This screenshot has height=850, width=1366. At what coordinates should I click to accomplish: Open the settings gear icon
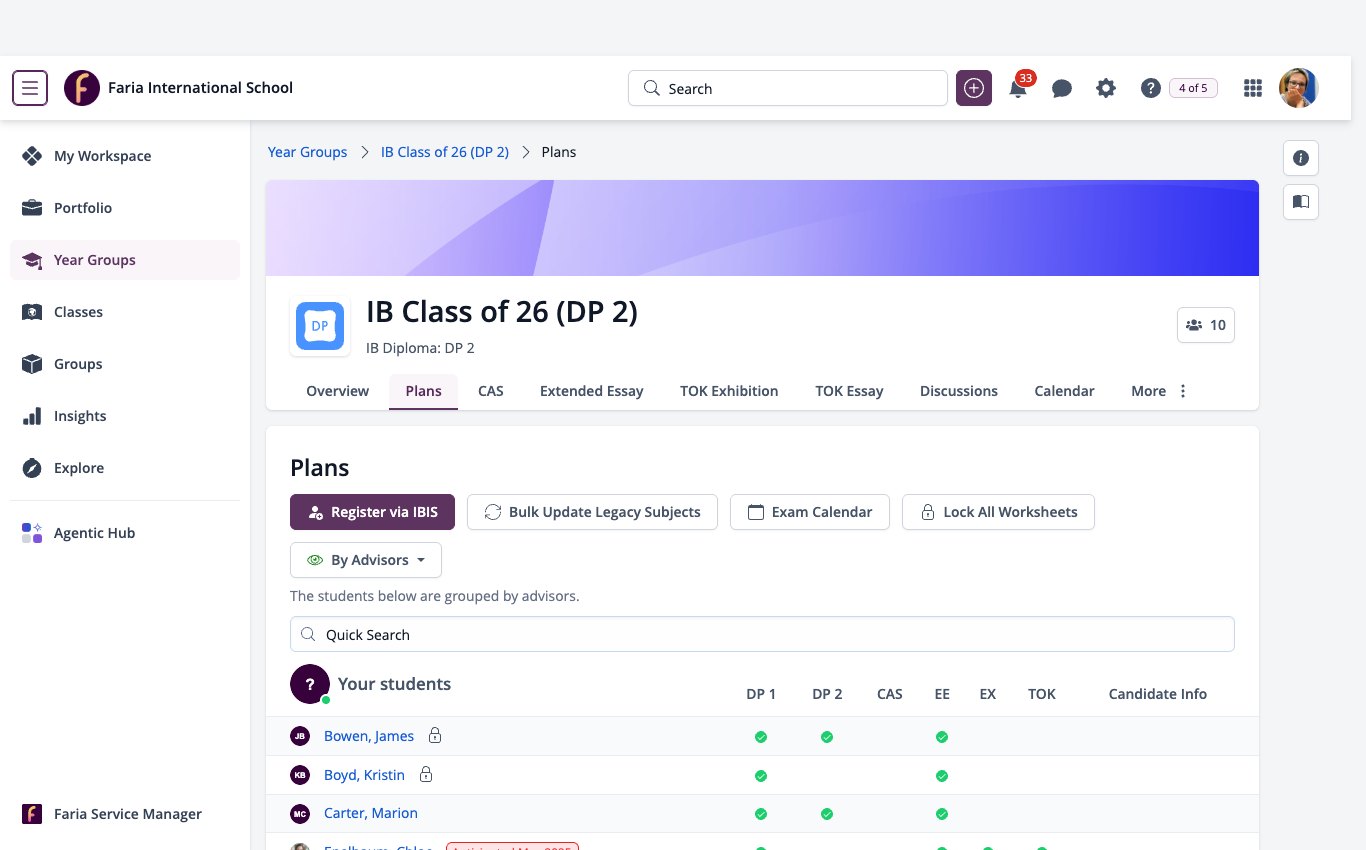tap(1106, 88)
